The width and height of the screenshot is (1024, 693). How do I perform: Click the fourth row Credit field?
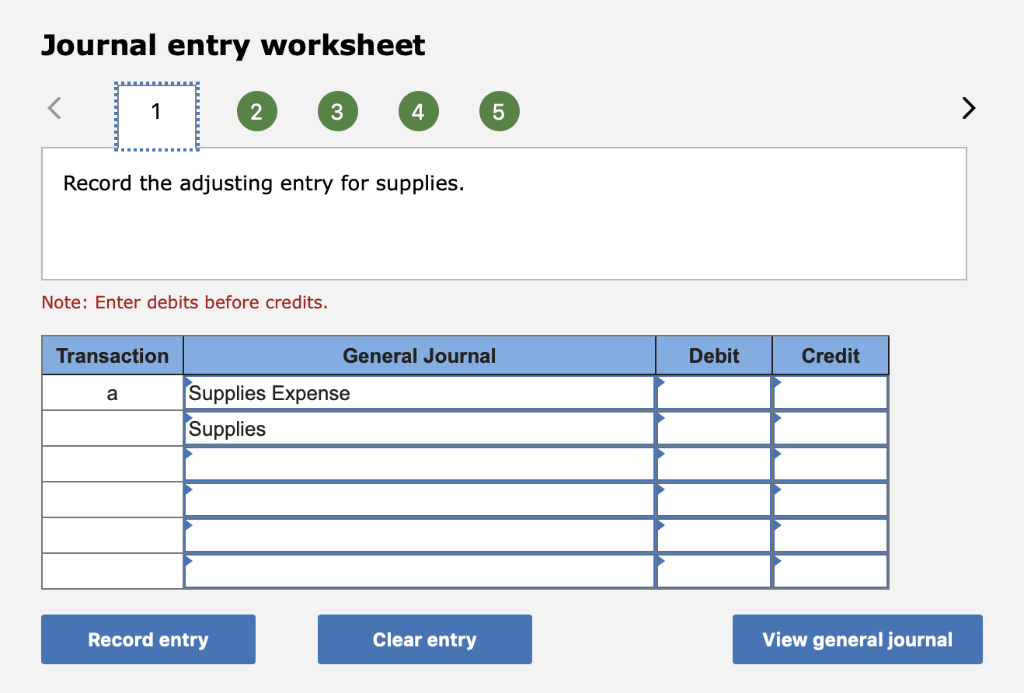pos(831,500)
